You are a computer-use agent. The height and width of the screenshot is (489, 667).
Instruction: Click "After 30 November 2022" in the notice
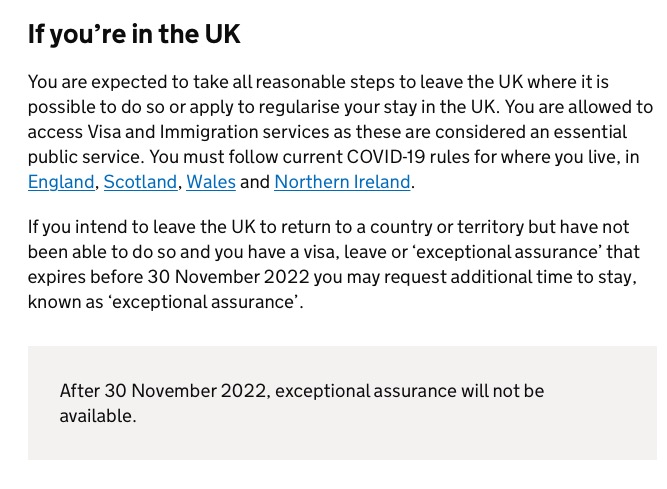point(163,391)
